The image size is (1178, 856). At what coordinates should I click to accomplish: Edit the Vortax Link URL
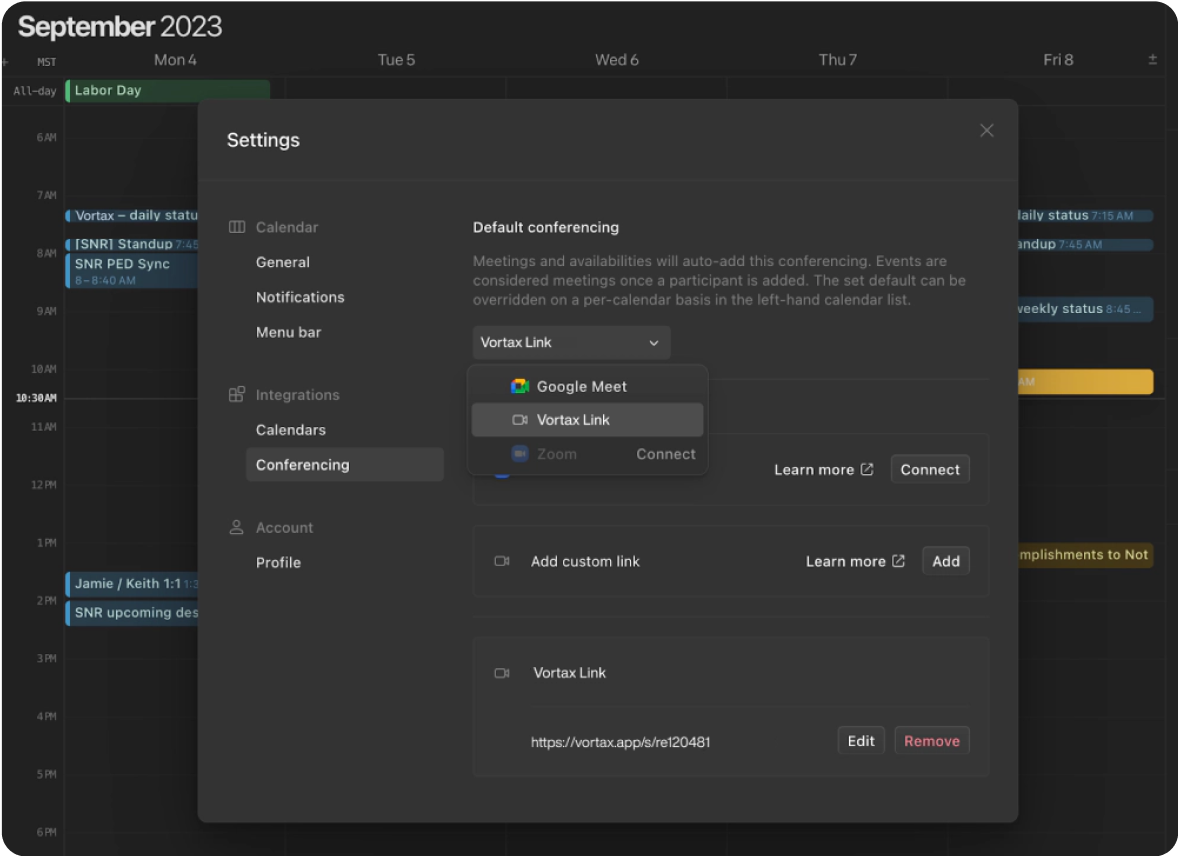860,741
